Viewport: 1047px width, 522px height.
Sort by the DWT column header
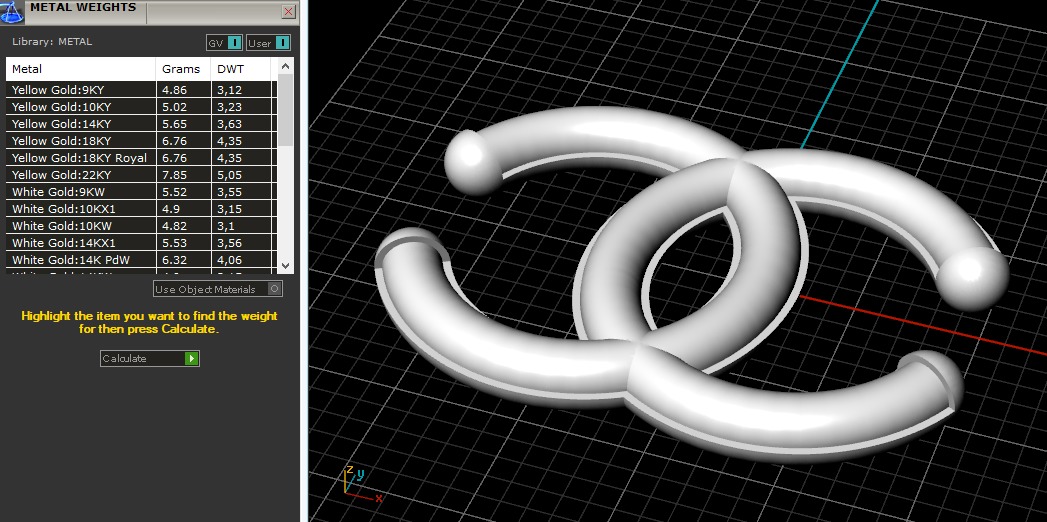pyautogui.click(x=240, y=69)
